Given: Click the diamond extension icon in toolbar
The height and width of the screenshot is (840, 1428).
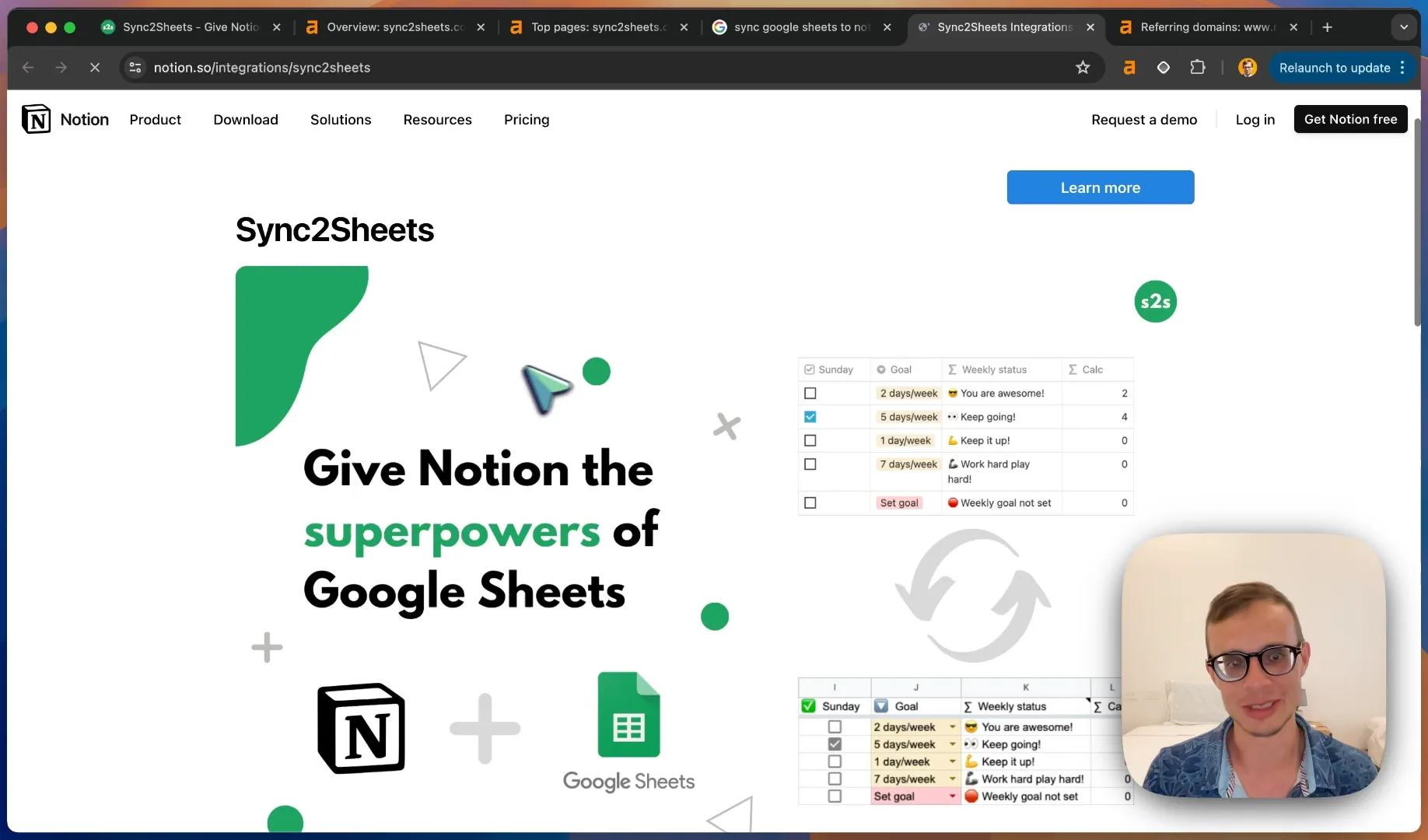Looking at the screenshot, I should click(x=1164, y=68).
